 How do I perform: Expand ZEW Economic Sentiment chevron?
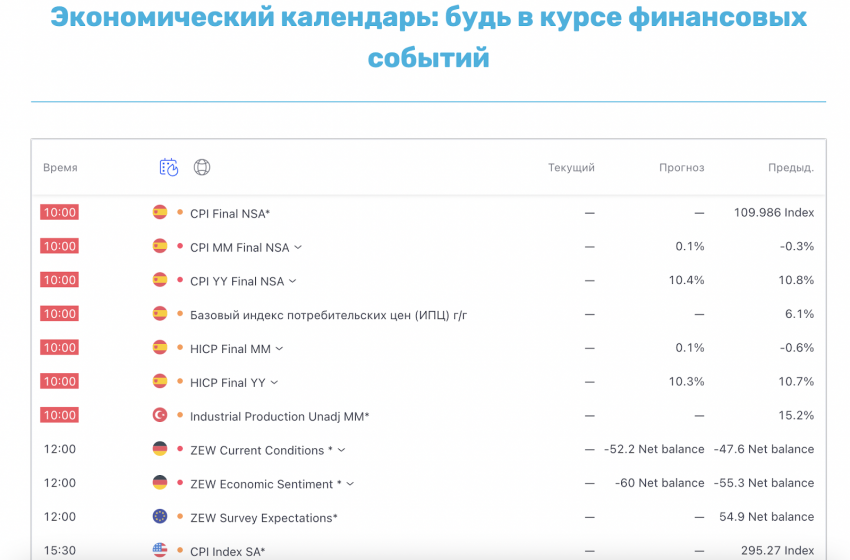[x=350, y=484]
